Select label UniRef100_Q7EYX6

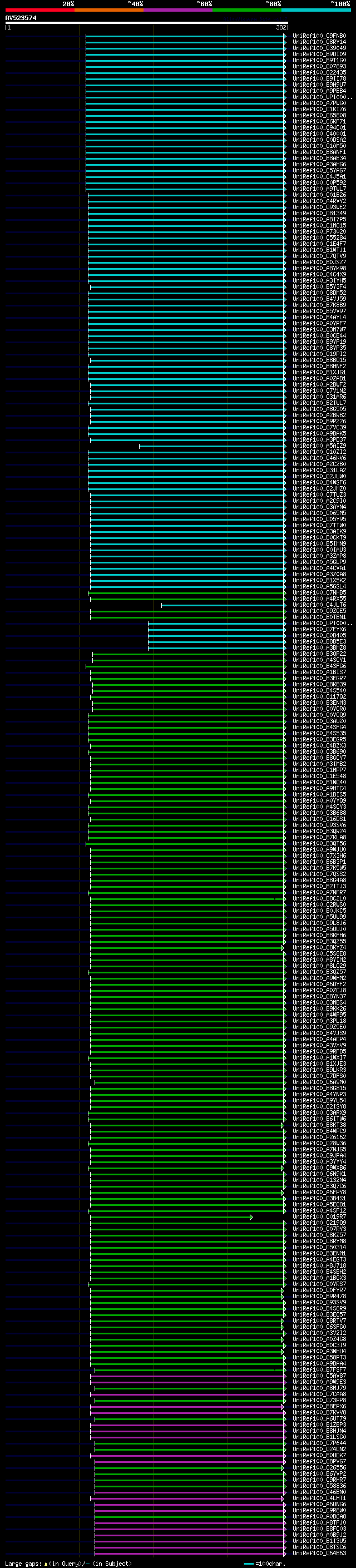point(319,630)
